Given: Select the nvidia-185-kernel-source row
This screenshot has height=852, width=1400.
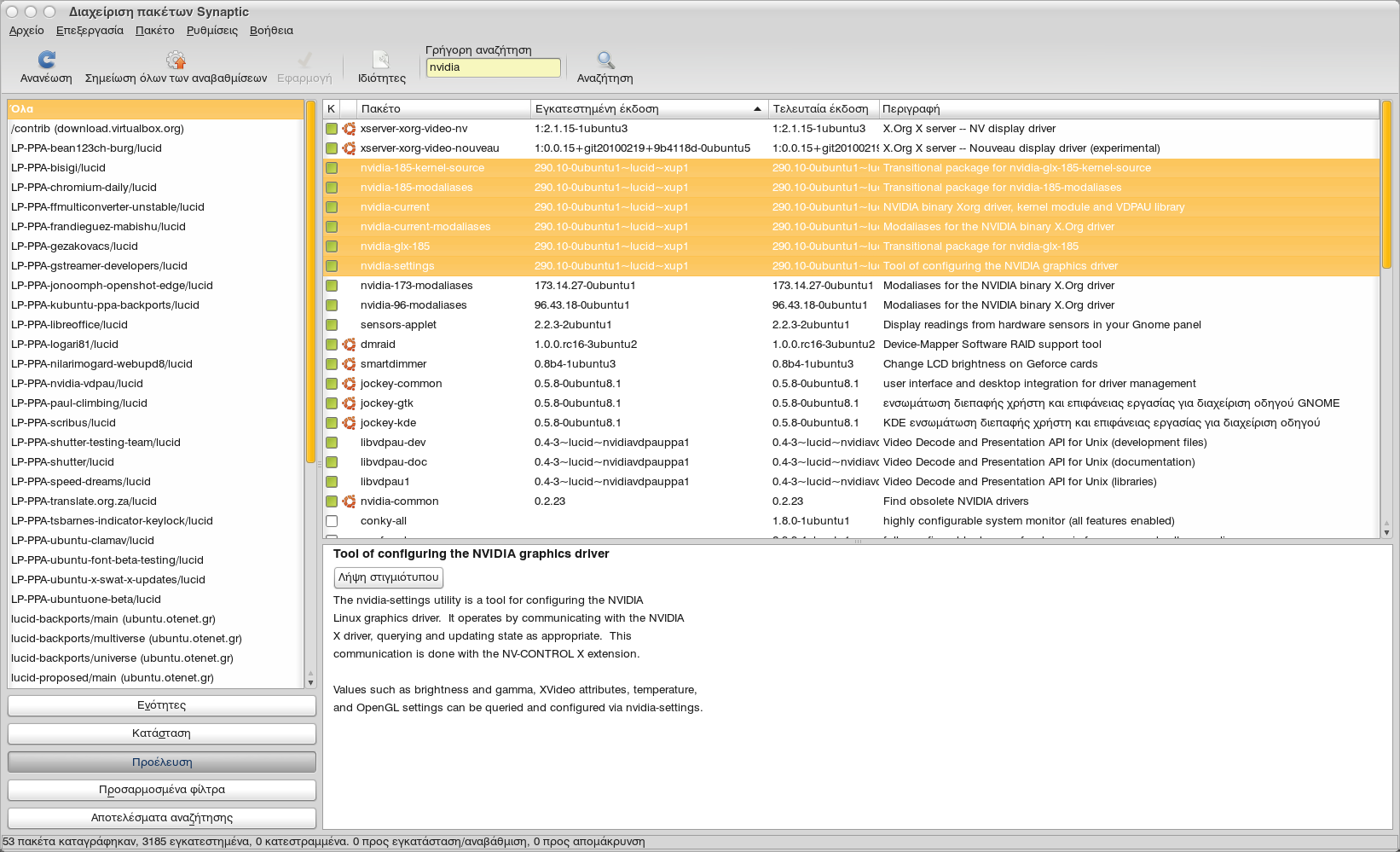Looking at the screenshot, I should point(851,168).
